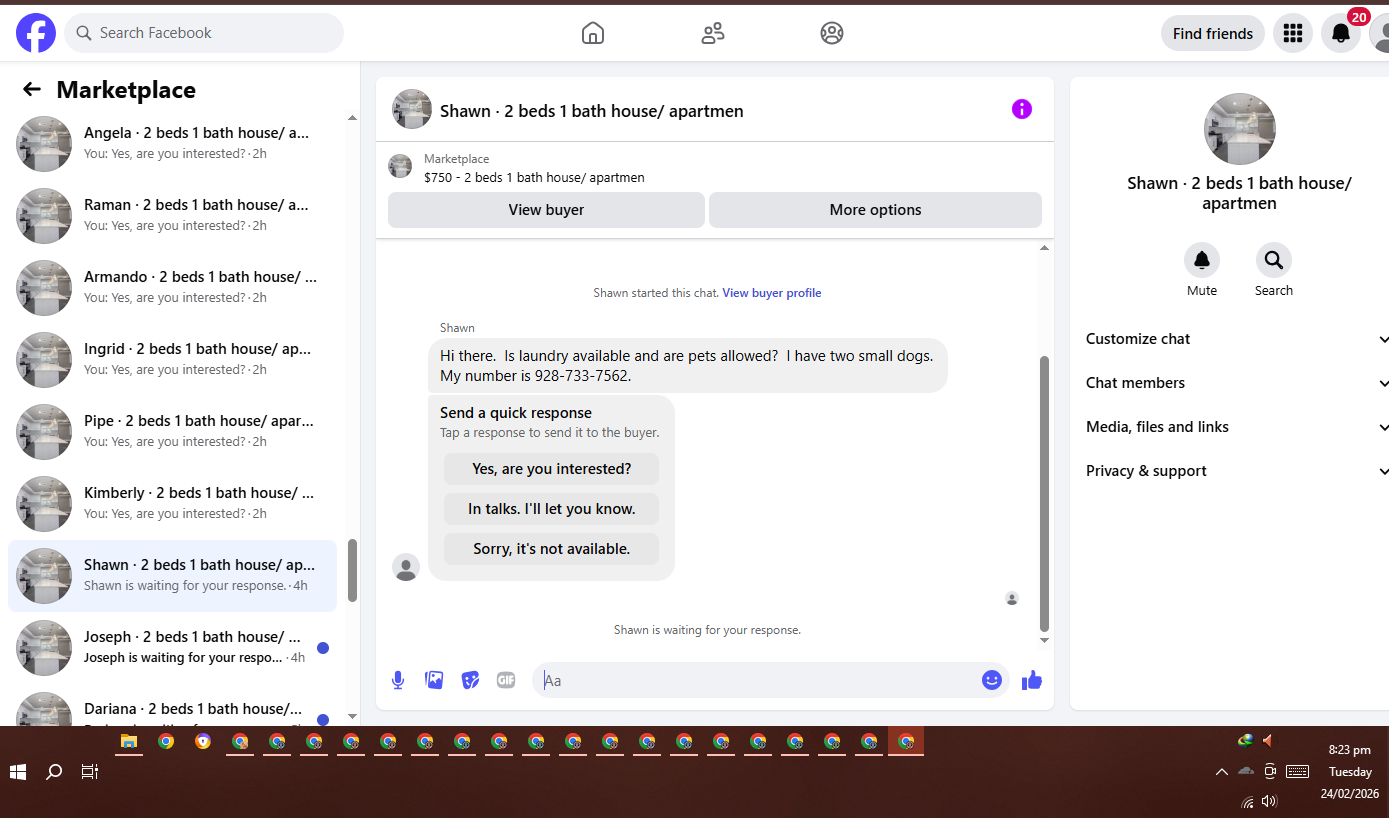Mute the Shawn conversation
Viewport: 1389px width, 818px height.
pos(1202,260)
